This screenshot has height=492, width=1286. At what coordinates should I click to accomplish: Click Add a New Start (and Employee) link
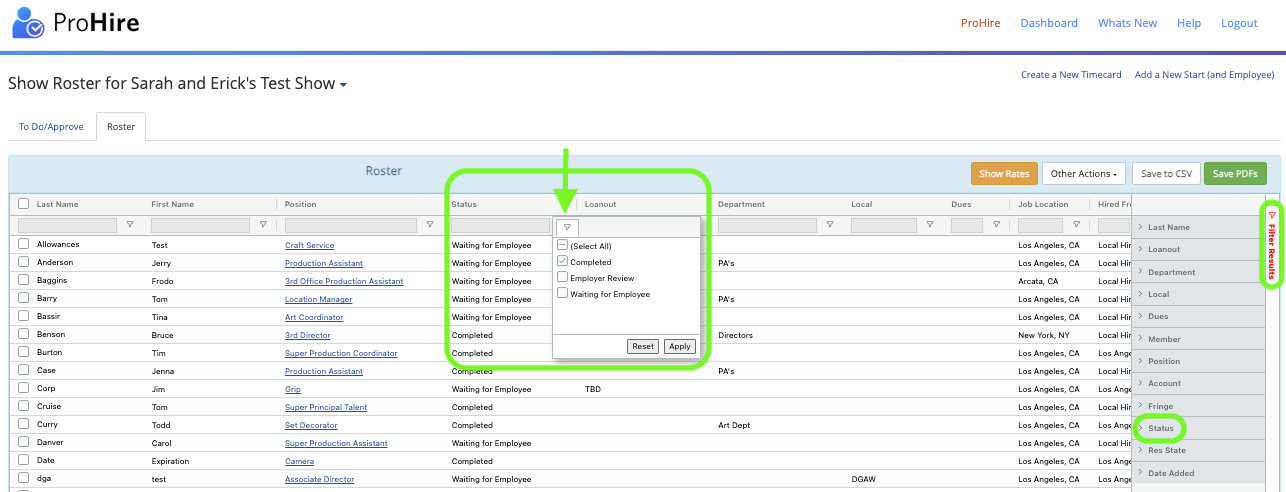pos(1204,75)
